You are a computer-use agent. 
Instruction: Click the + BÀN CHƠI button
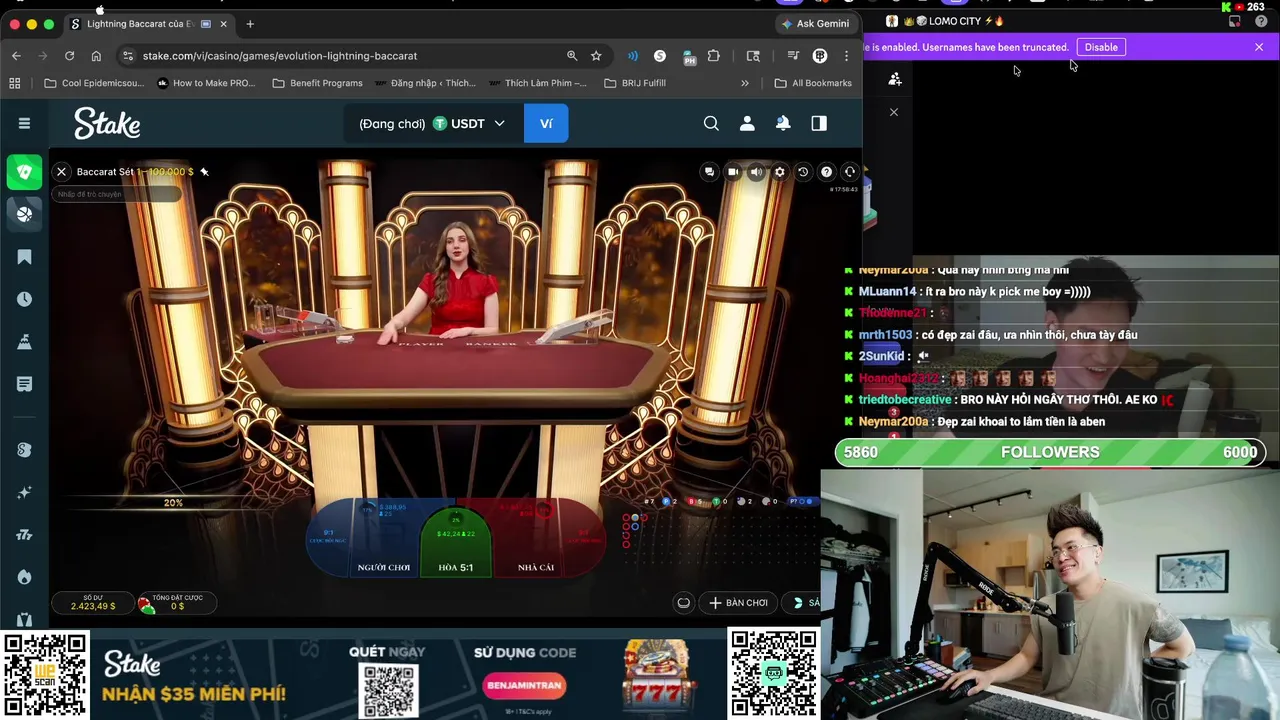pos(739,603)
